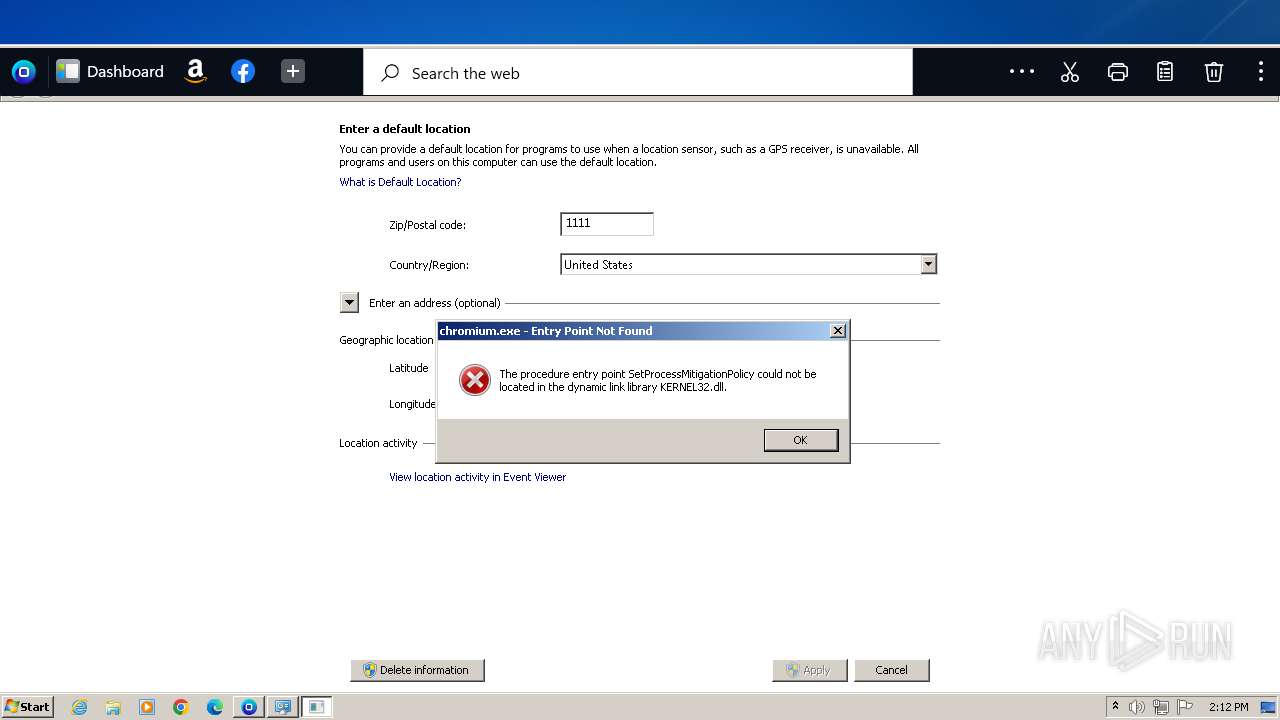
Task: Click the Latitude label
Action: (x=409, y=368)
